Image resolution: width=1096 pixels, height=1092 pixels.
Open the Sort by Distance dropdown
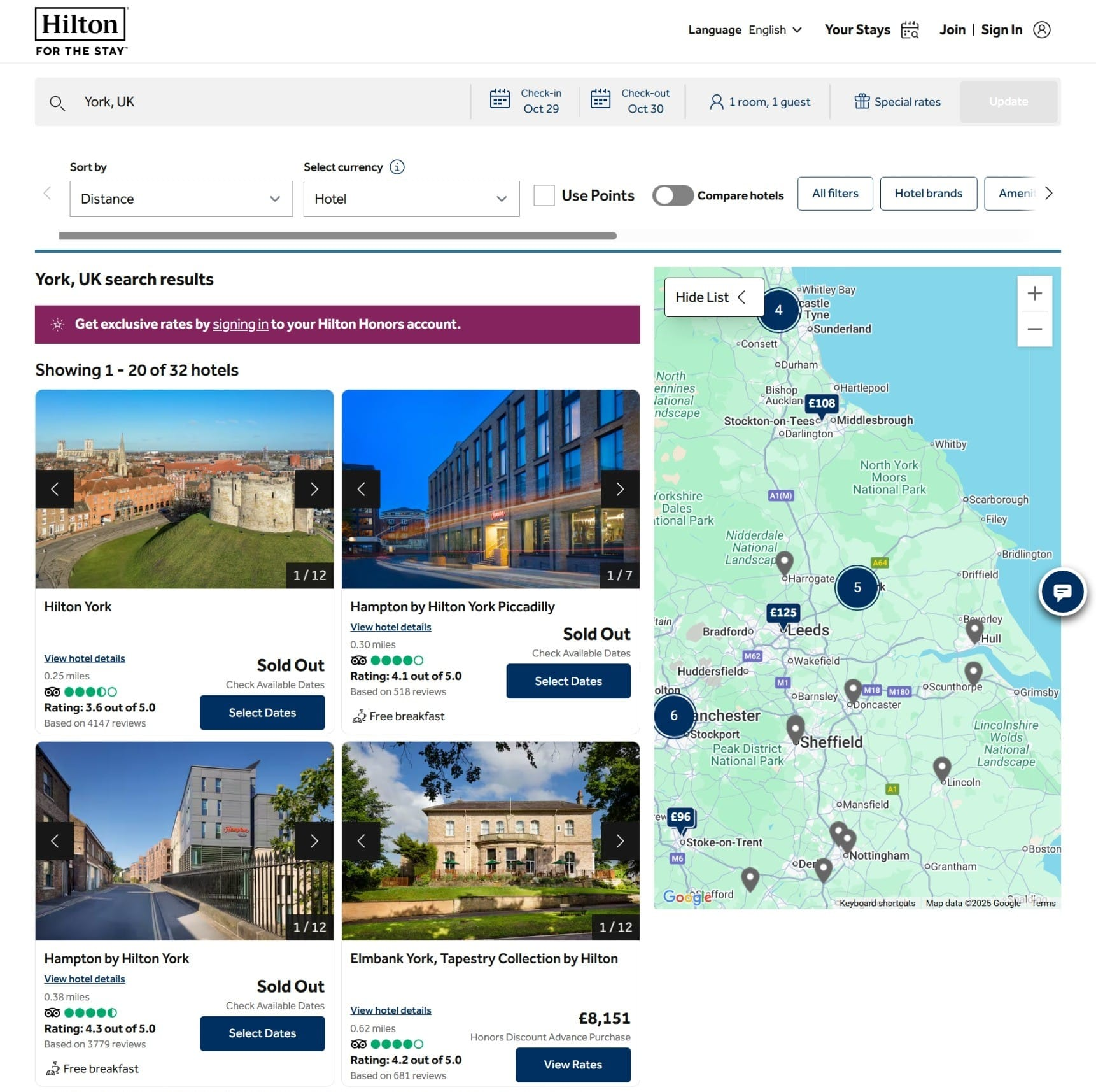(181, 199)
